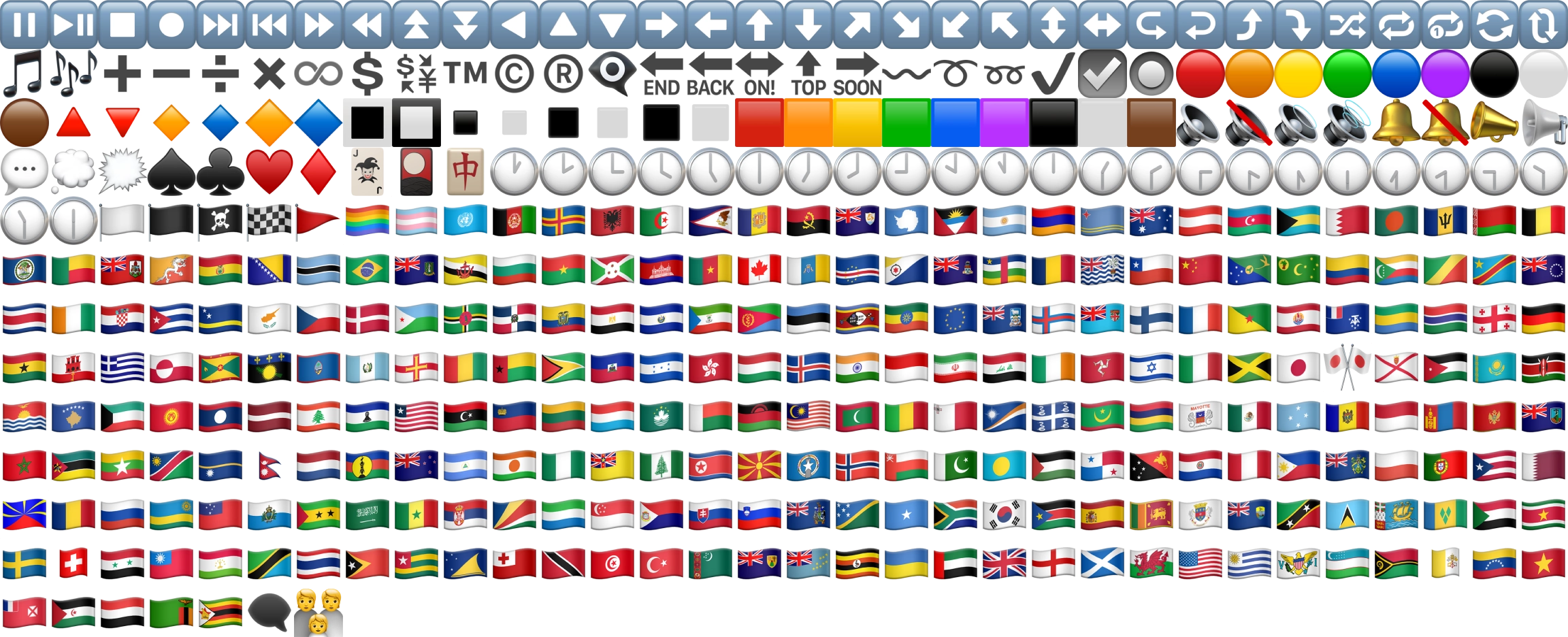Select the bell with slash emoji

pos(1445,122)
